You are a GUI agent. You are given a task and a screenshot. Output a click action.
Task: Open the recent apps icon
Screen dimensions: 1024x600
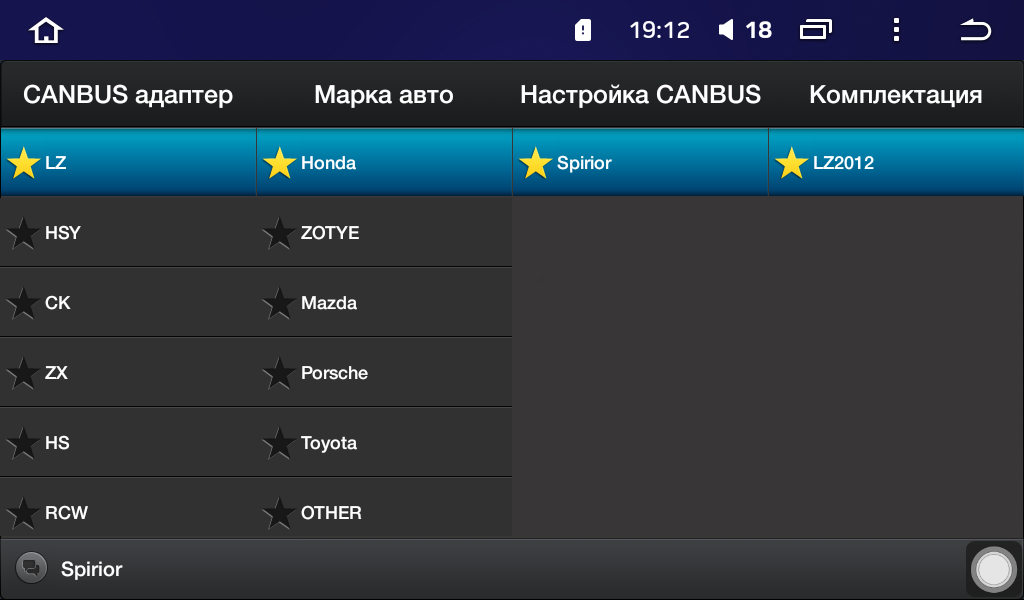[816, 30]
